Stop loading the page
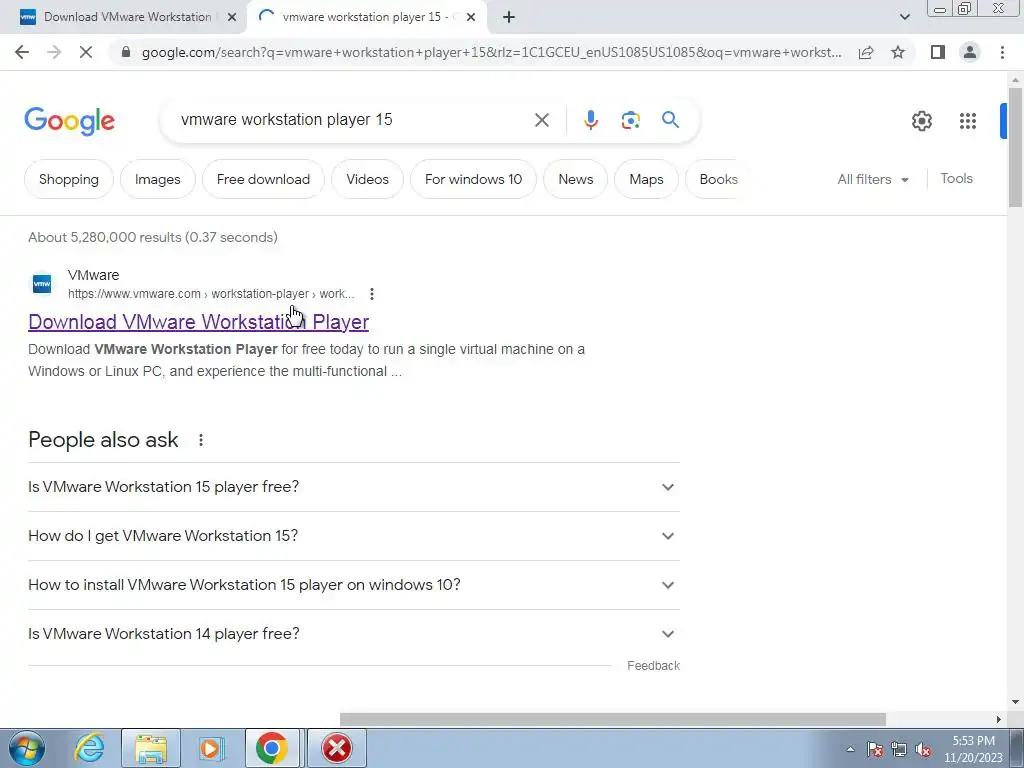This screenshot has height=768, width=1024. click(x=86, y=52)
